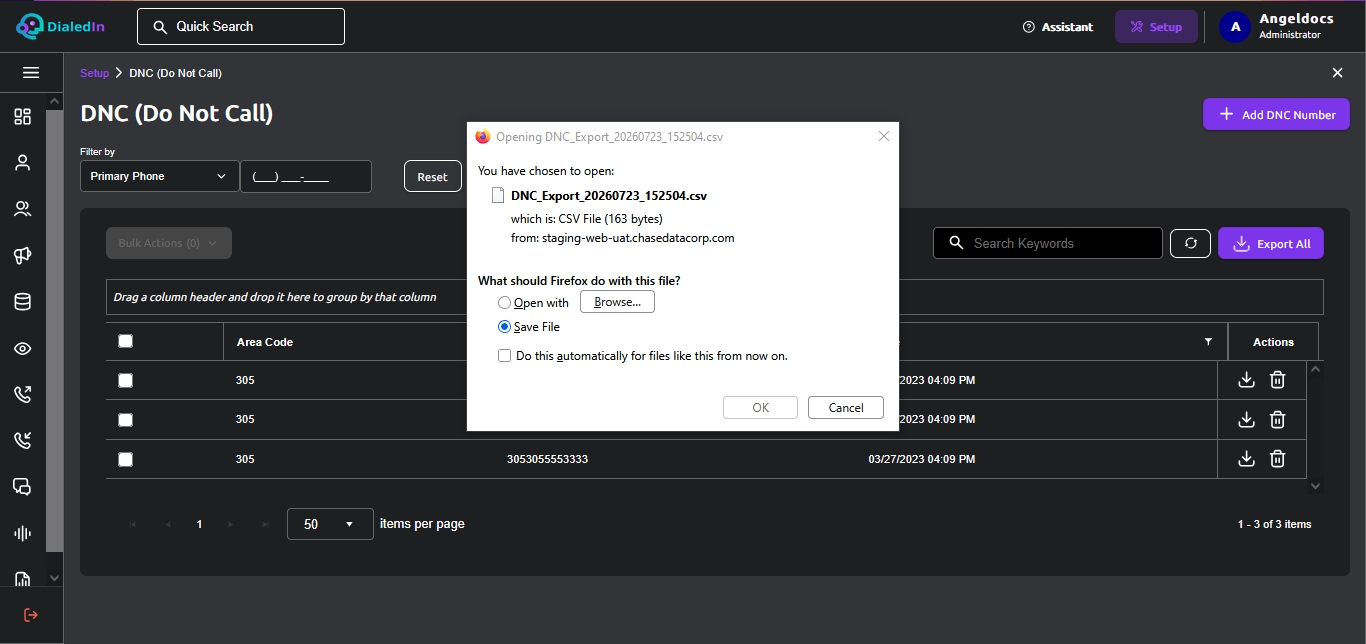Open the database icon in sidebar
The image size is (1366, 644).
point(23,302)
